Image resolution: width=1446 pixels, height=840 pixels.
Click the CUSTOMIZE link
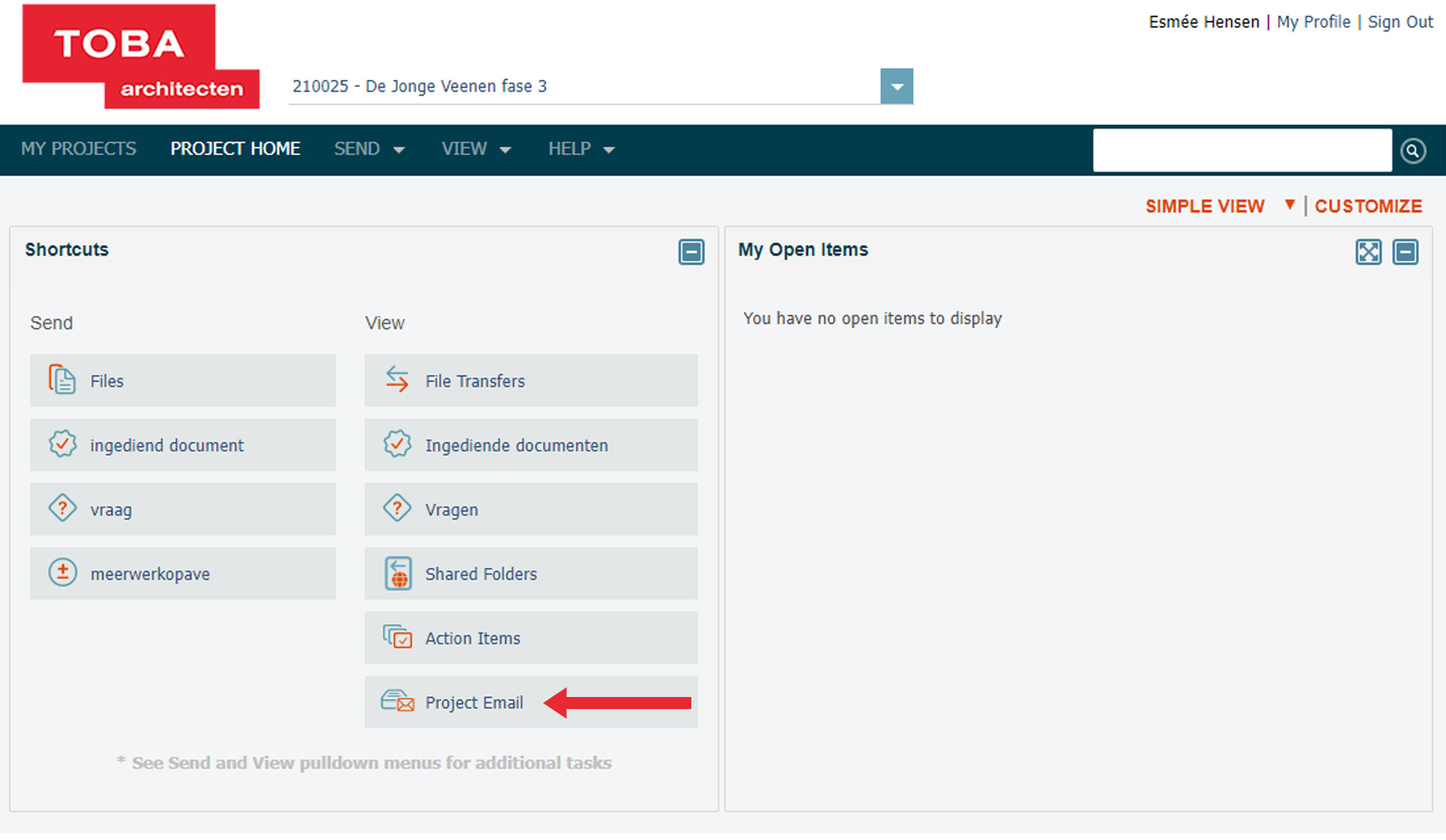tap(1368, 206)
